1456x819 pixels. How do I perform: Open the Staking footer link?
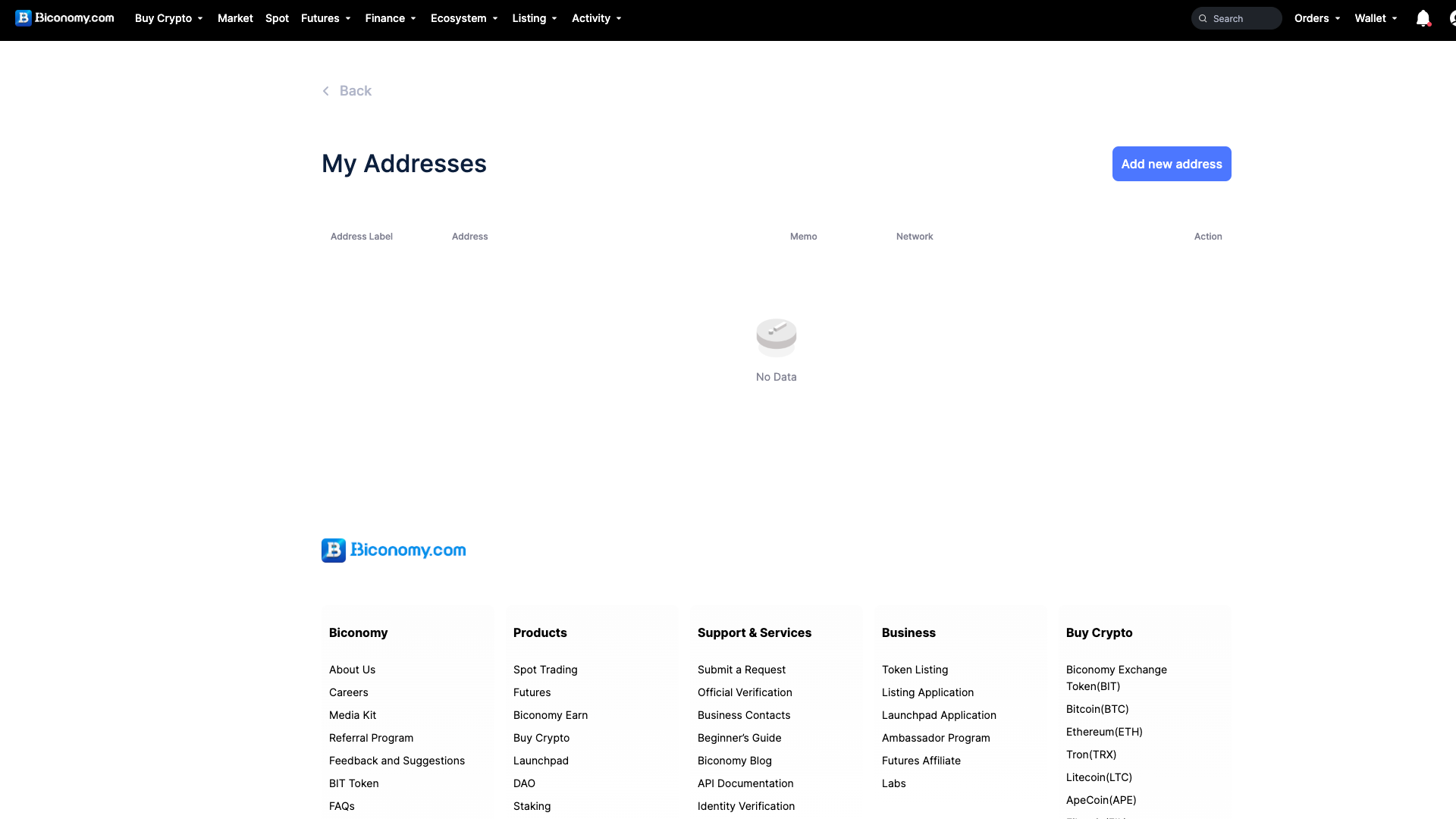[532, 806]
